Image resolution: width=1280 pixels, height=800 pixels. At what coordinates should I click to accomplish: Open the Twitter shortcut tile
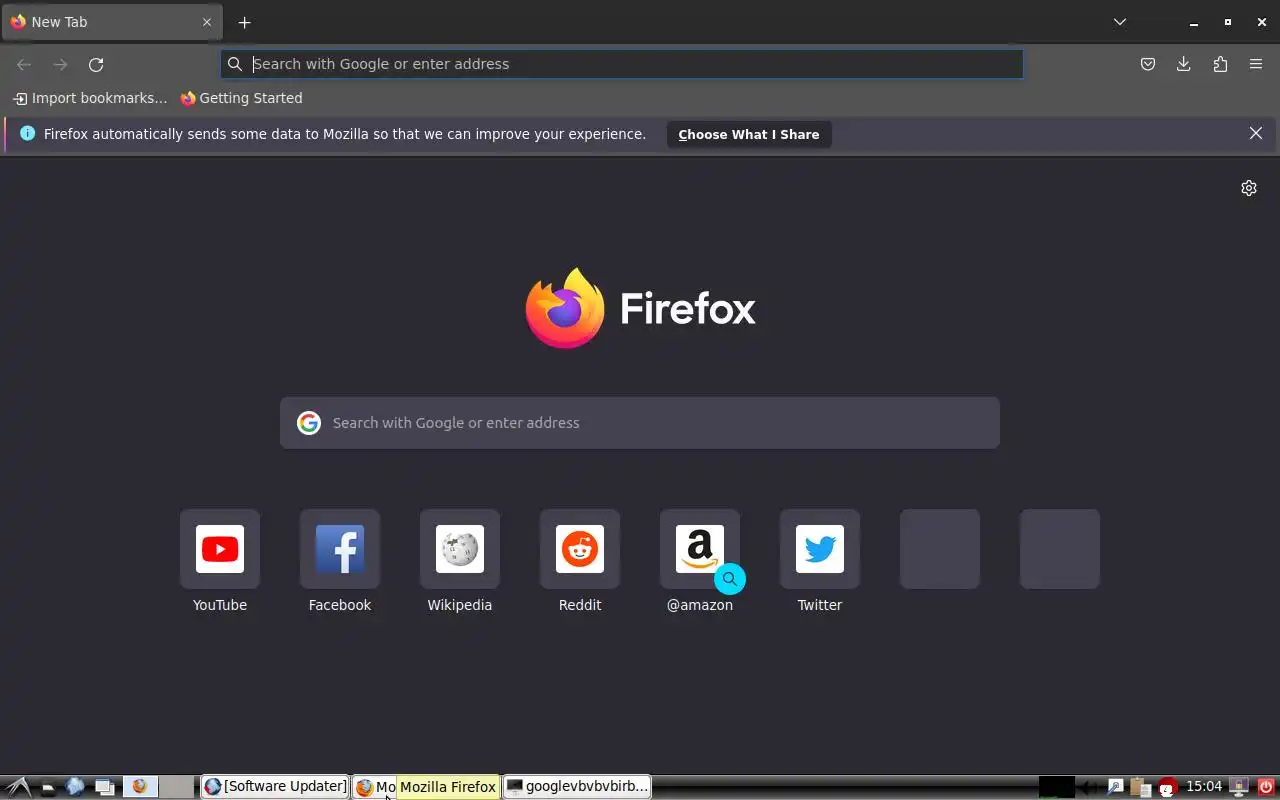pyautogui.click(x=820, y=549)
